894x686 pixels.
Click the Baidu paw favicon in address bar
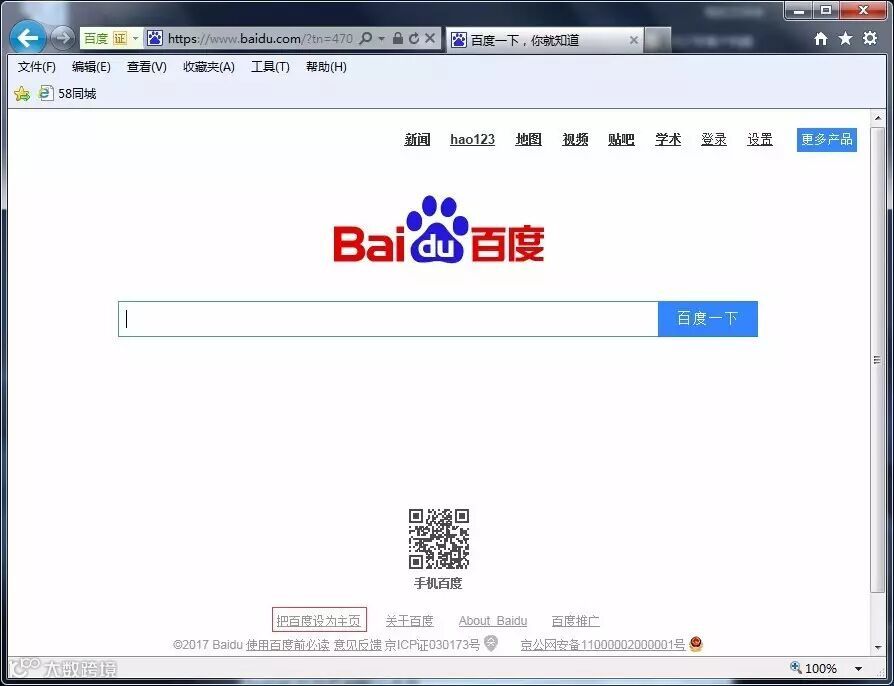[155, 38]
